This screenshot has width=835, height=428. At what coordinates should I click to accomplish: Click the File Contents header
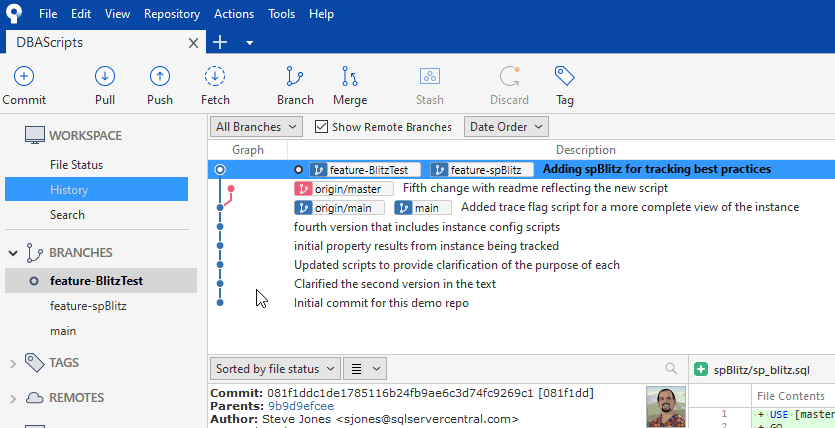coord(790,396)
